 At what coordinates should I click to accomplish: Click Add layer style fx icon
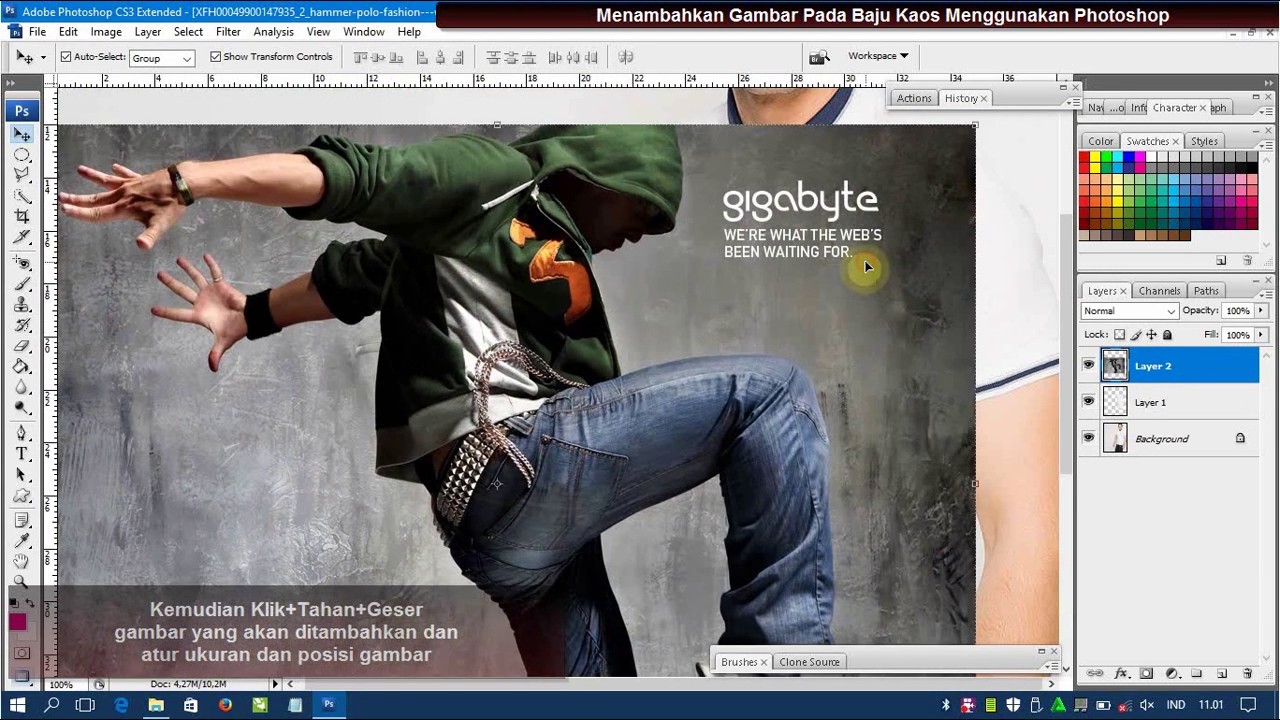1122,674
